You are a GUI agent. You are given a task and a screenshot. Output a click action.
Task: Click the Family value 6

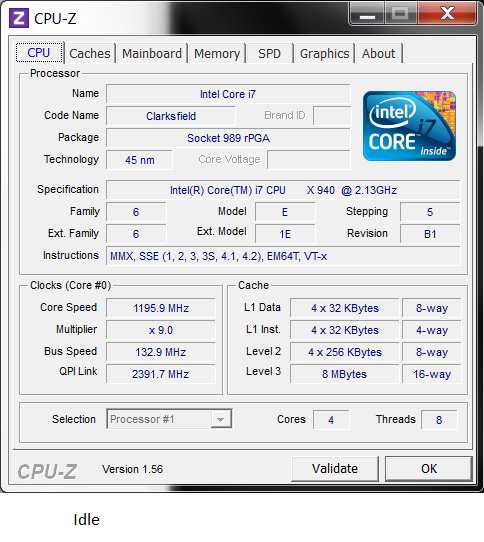[x=136, y=212]
